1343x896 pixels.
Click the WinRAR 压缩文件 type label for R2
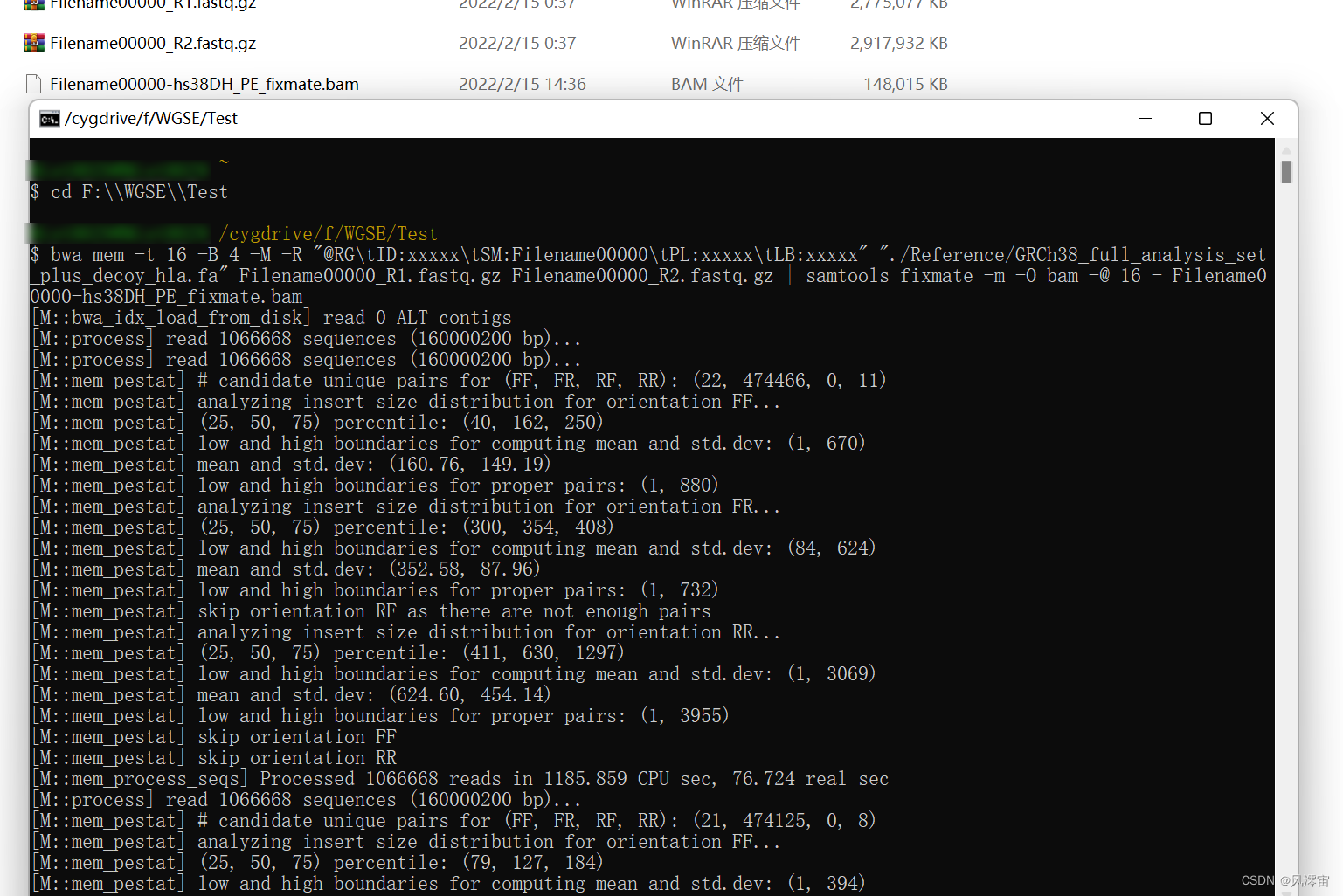735,42
